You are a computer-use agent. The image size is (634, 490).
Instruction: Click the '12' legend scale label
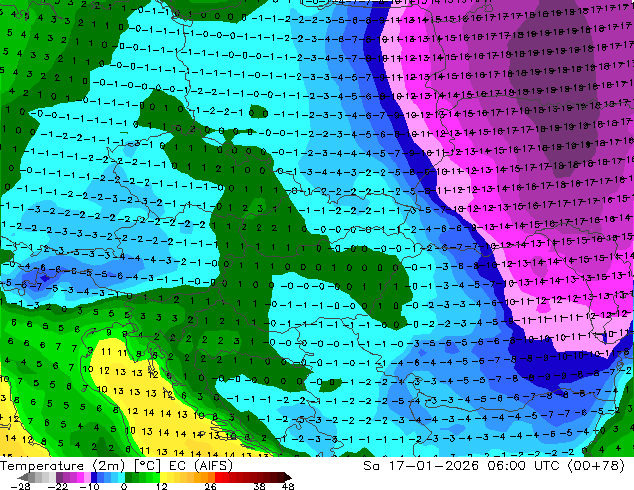point(162,486)
